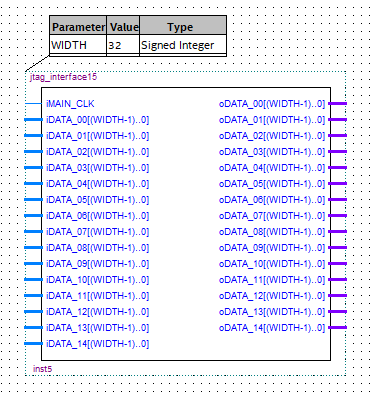The image size is (371, 397).
Task: Click the oDATA_04[(WIDTH-1)..0] output label
Action: tap(272, 168)
